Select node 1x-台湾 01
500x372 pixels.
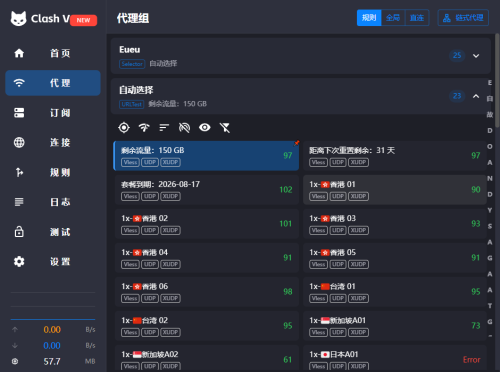tap(395, 292)
